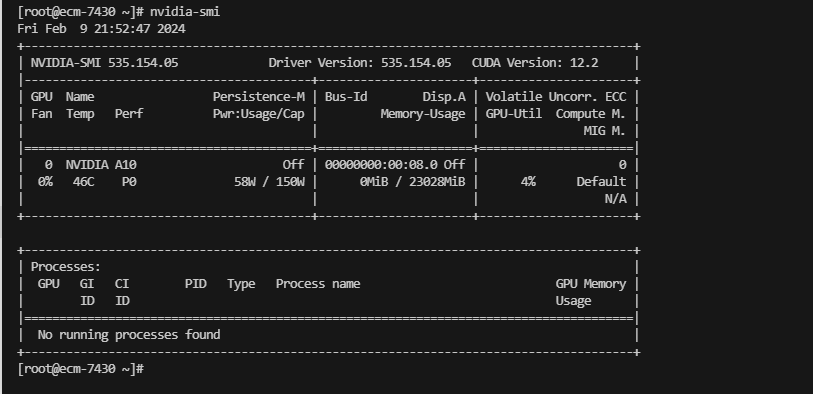This screenshot has height=394, width=813.
Task: Click the NVIDIA-SMI 535.154.05 version text
Action: tap(104, 63)
